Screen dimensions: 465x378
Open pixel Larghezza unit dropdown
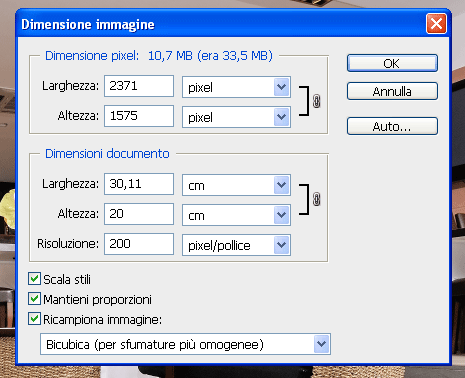(236, 87)
